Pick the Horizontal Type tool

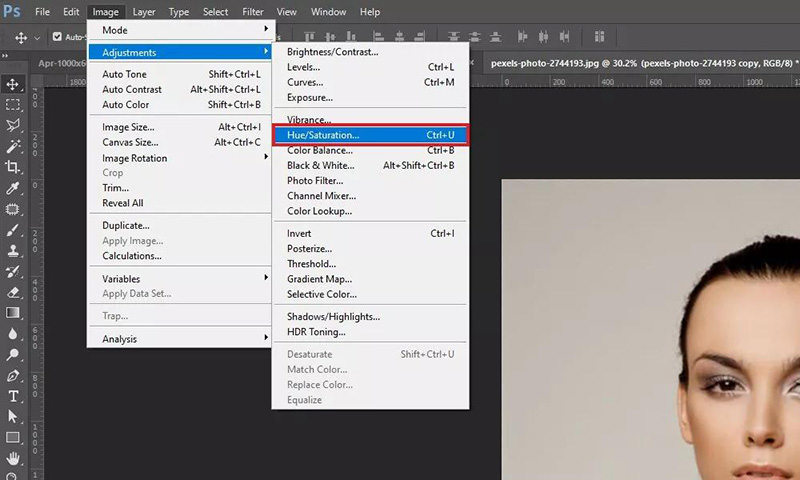point(14,396)
